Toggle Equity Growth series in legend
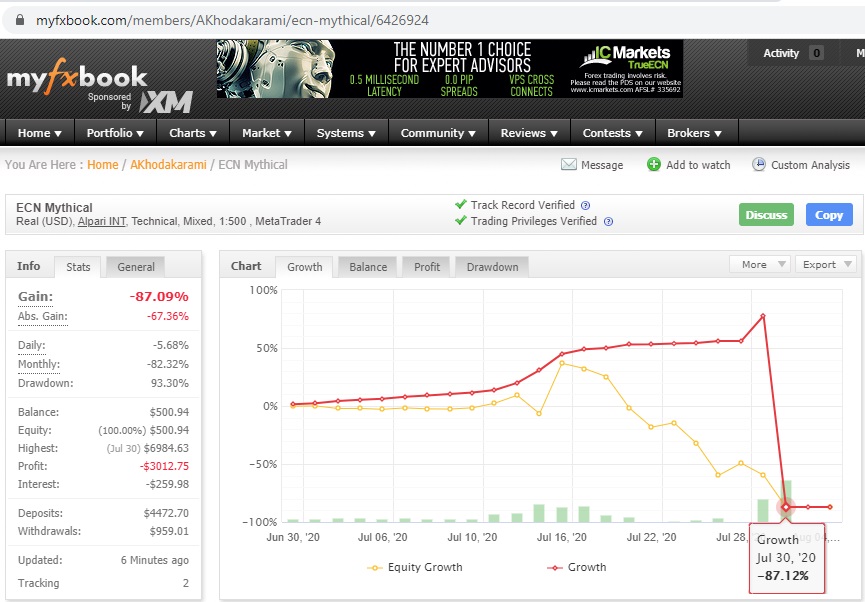 coord(415,567)
